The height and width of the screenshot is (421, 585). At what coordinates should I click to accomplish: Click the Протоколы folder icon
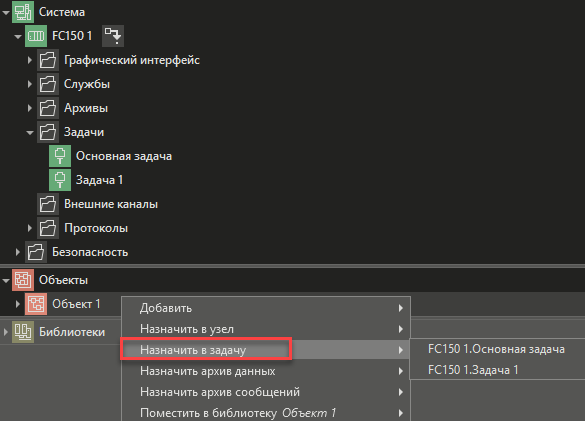[48, 228]
